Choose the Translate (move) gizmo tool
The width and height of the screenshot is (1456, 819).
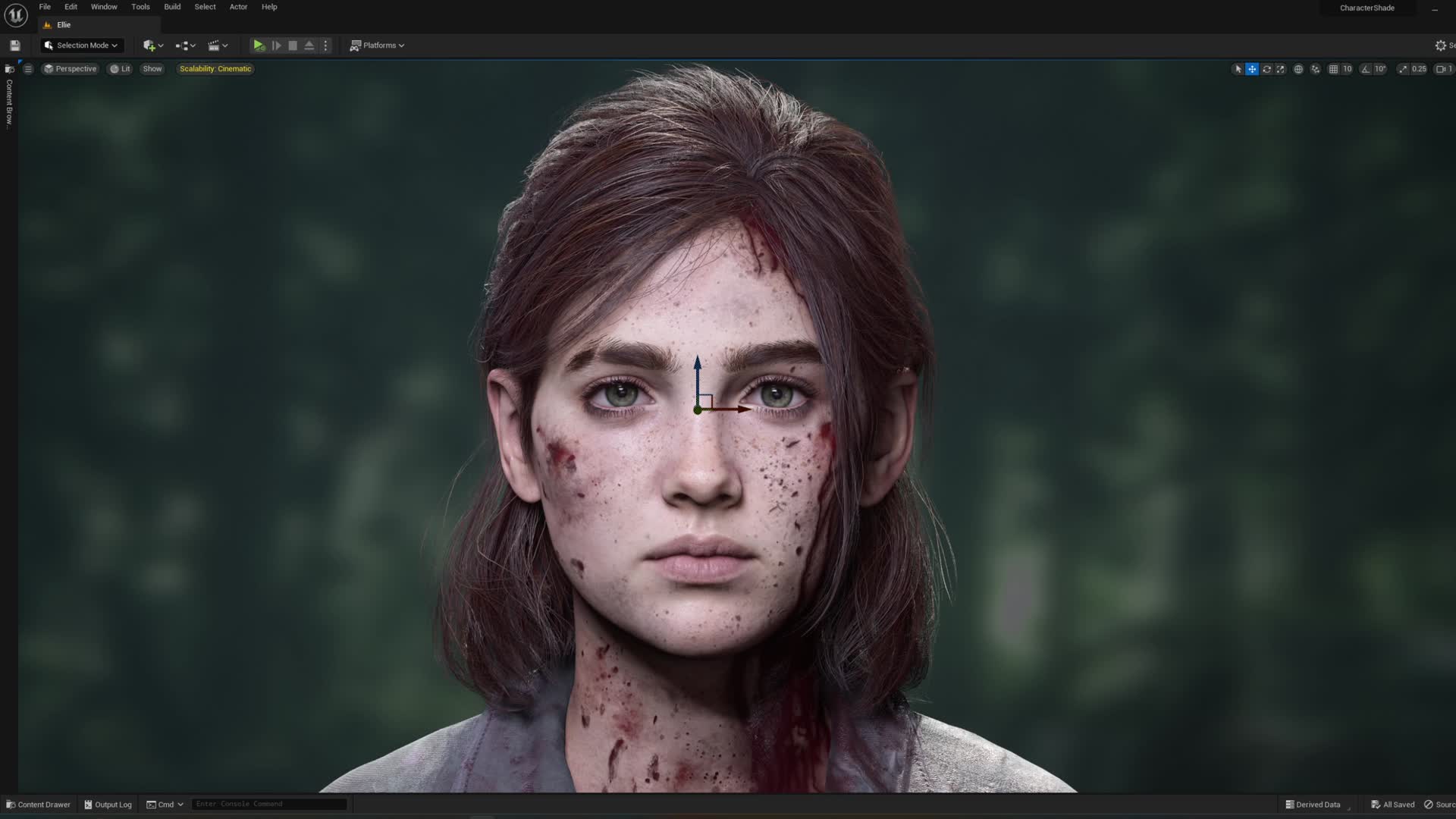click(x=1252, y=69)
